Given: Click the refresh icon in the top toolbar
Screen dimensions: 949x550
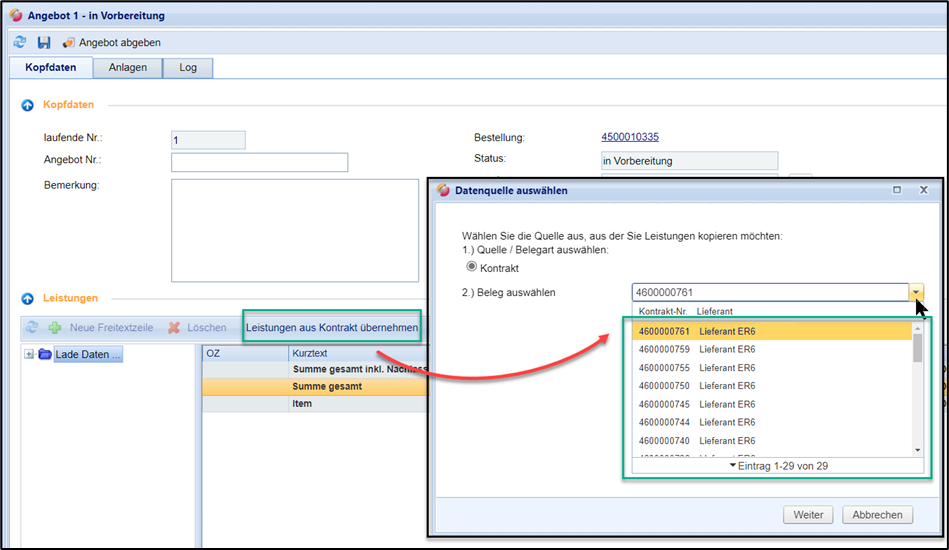Looking at the screenshot, I should point(20,43).
